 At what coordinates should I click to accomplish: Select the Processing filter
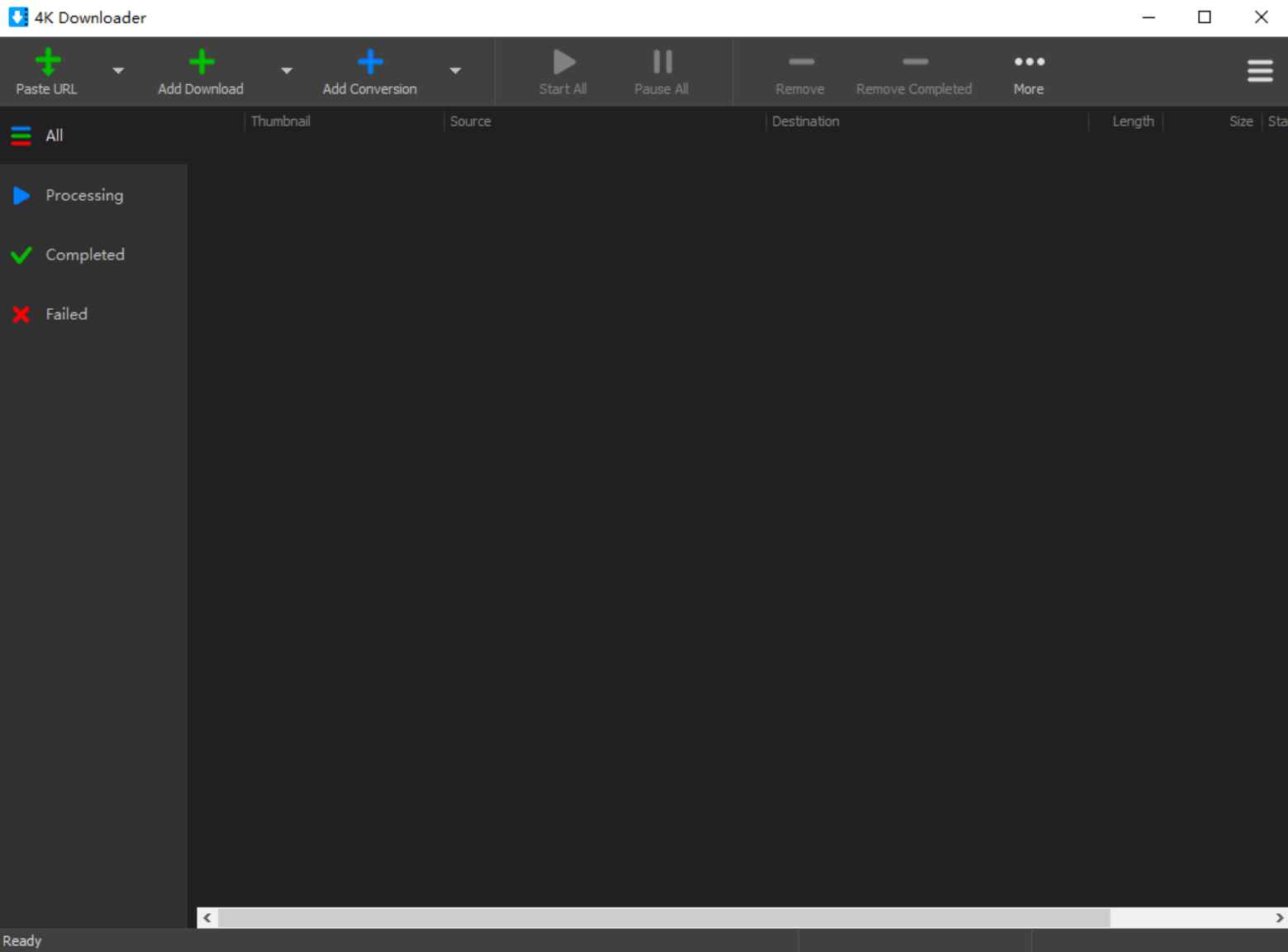tap(83, 195)
